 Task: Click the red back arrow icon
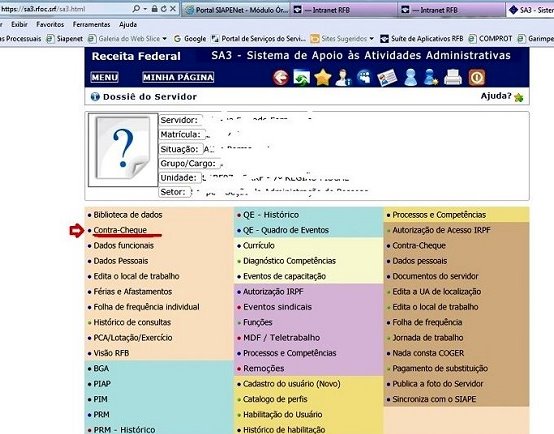coord(281,77)
